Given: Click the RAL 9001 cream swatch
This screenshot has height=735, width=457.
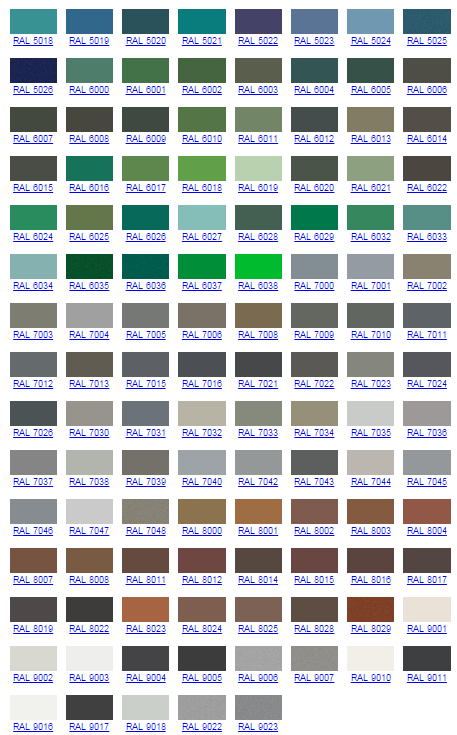Looking at the screenshot, I should coord(427,609).
